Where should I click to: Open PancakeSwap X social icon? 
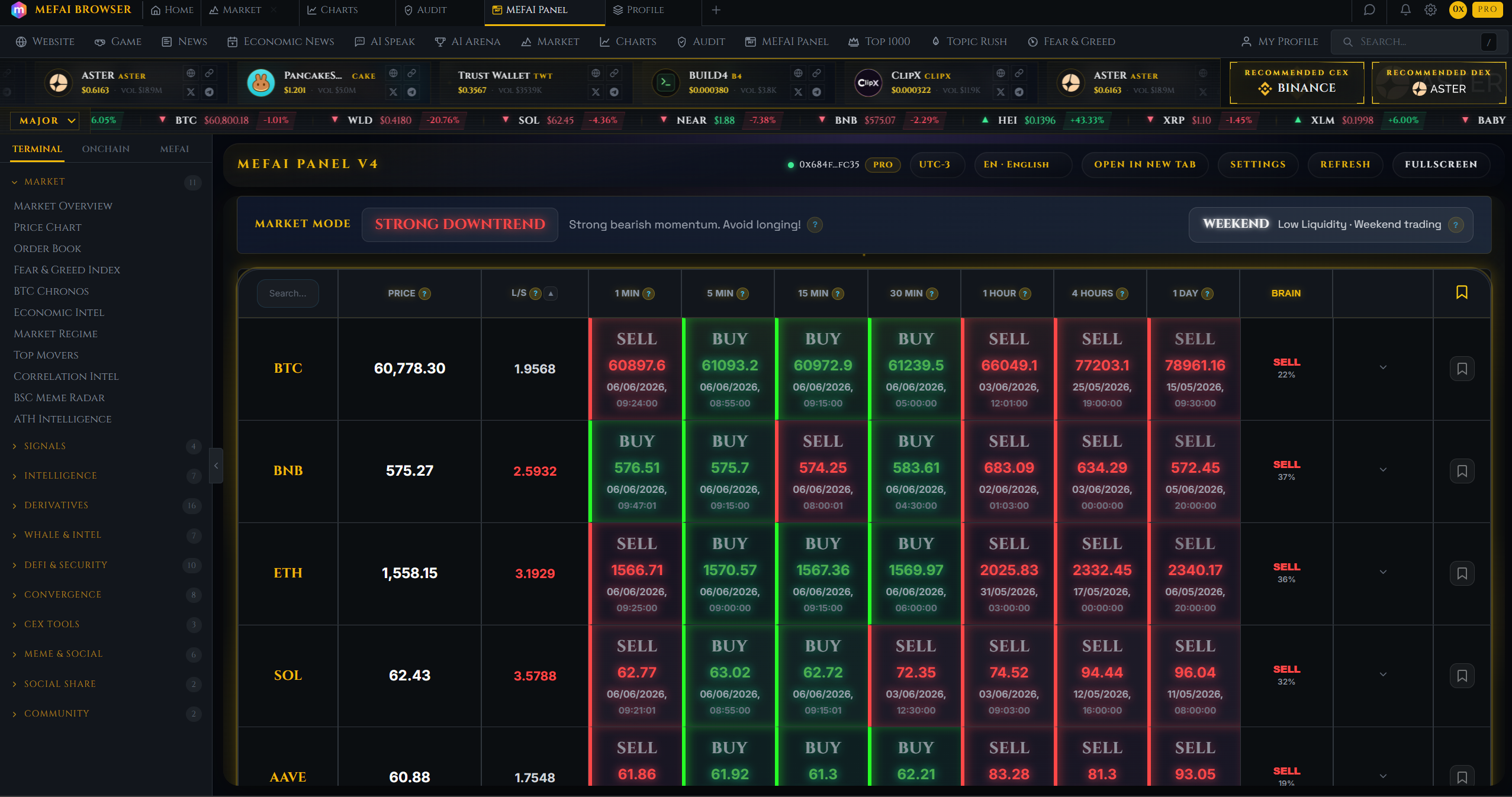click(x=393, y=92)
